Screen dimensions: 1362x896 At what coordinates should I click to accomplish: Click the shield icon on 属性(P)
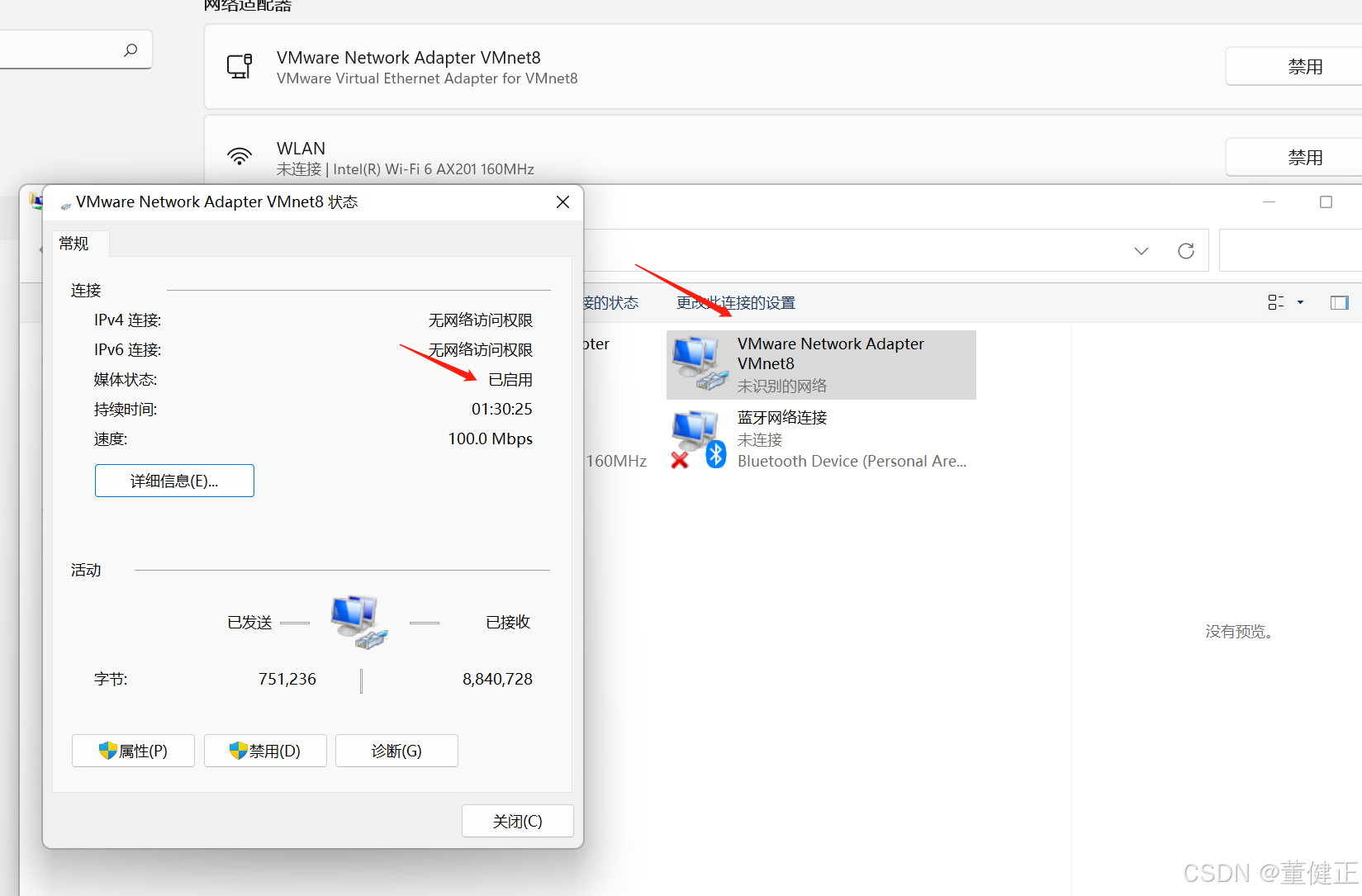click(107, 751)
